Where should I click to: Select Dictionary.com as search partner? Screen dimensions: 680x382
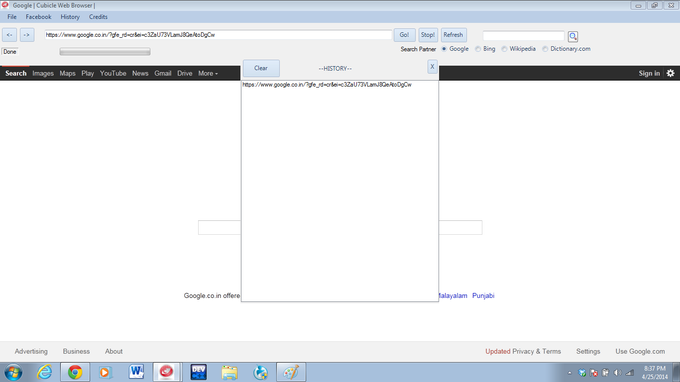[566, 49]
